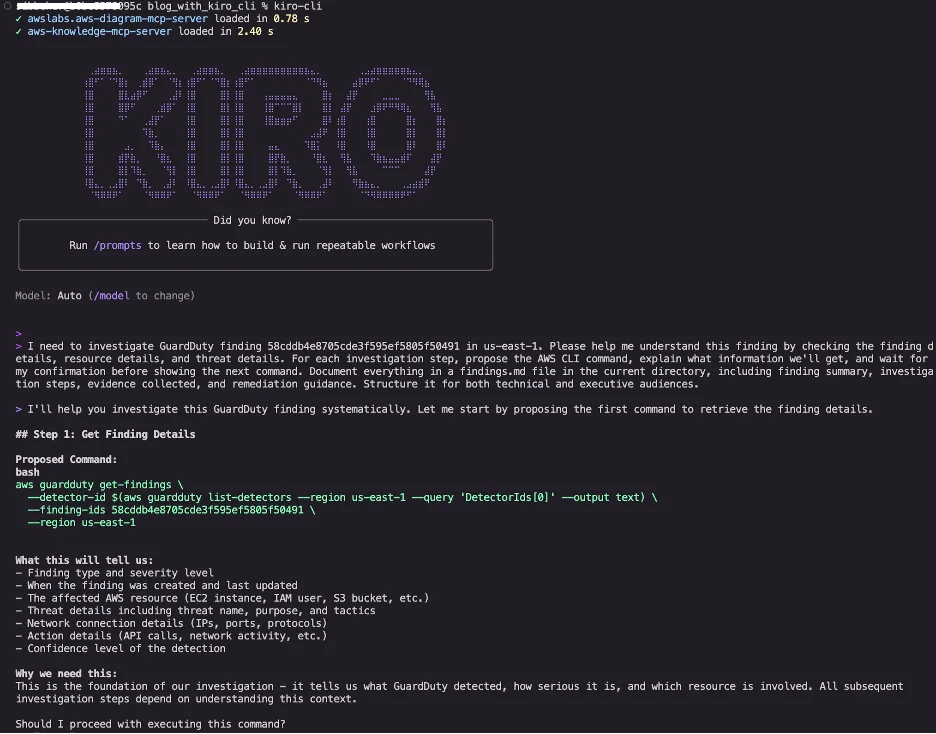Click the '--region us-east-1' final command line
Viewport: 936px width, 734px height.
coord(81,522)
